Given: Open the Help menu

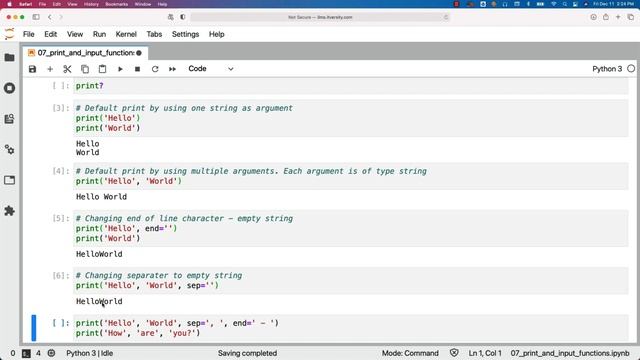Looking at the screenshot, I should pos(217,34).
